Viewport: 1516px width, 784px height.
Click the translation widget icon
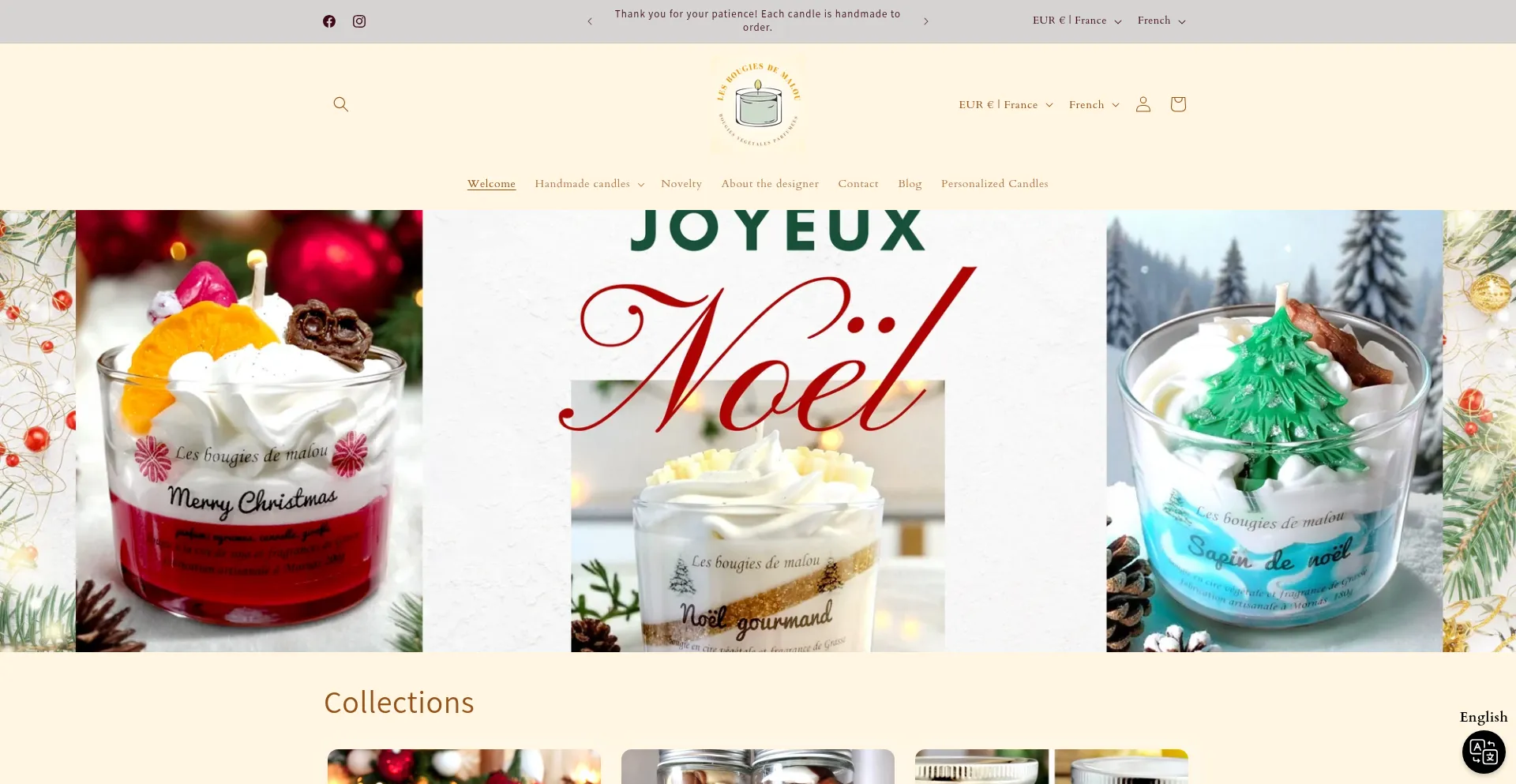click(x=1484, y=752)
